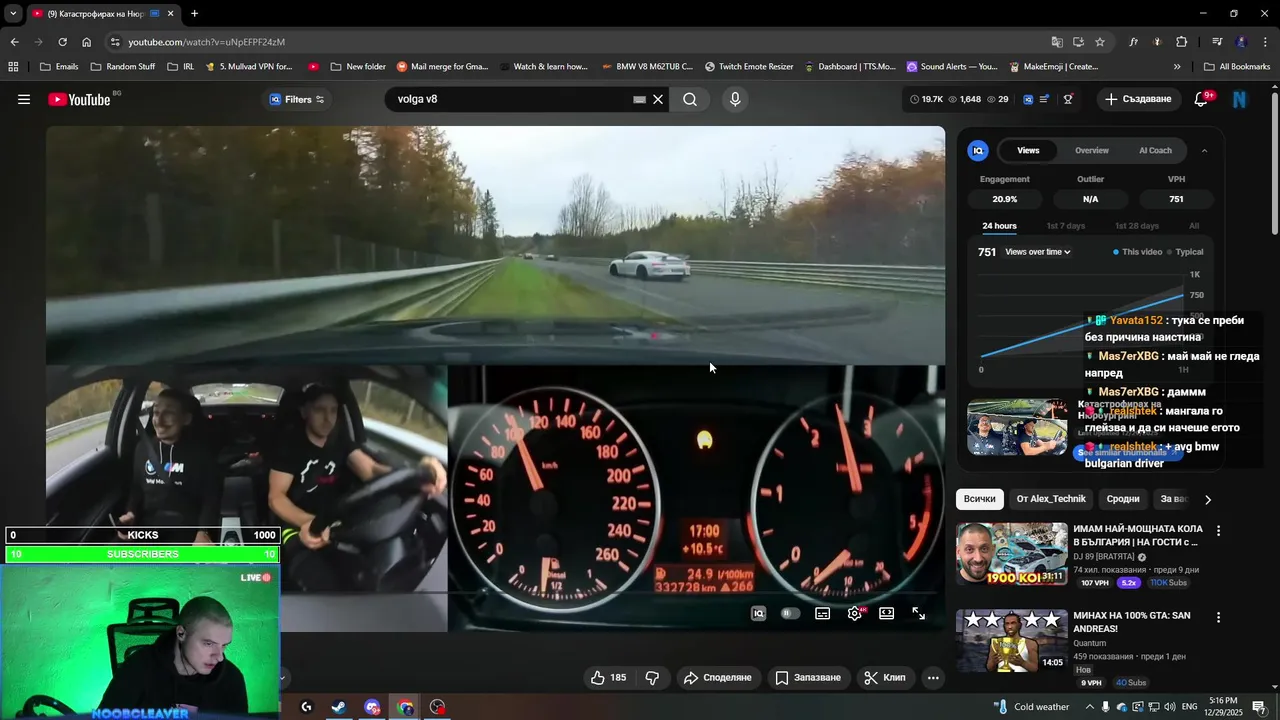
Task: Open the on-screen keyboard in search box
Action: pyautogui.click(x=639, y=99)
